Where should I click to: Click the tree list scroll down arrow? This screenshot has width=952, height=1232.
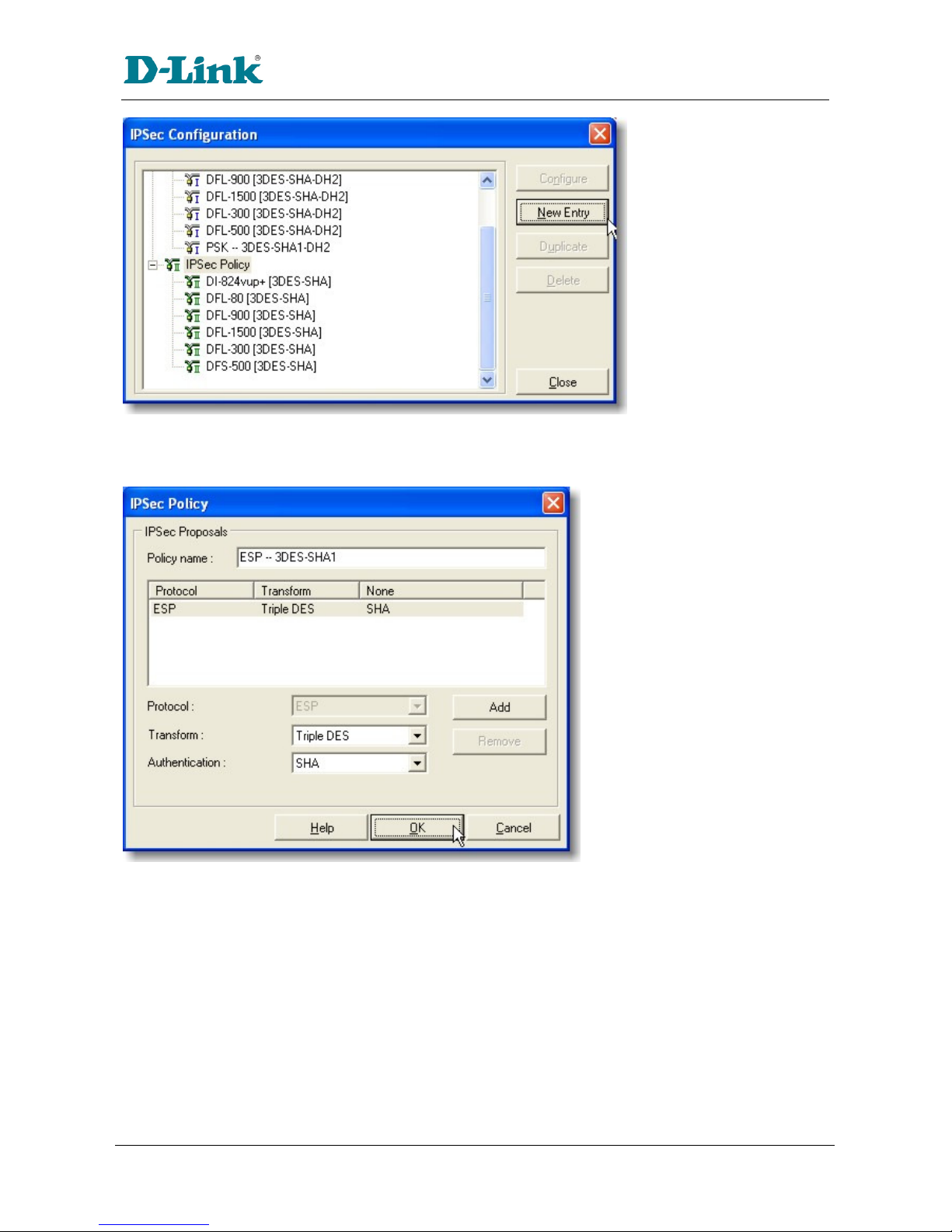tap(487, 380)
